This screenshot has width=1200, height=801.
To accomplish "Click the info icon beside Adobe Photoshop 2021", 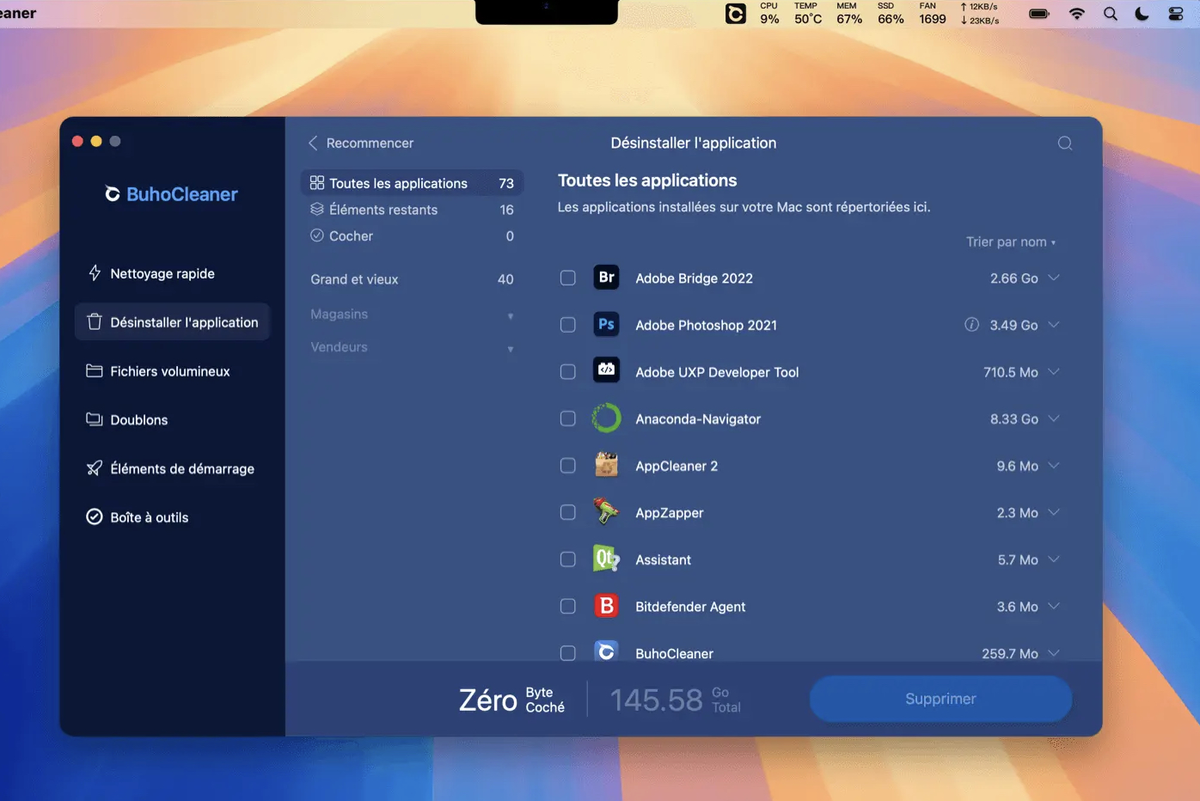I will click(x=971, y=325).
